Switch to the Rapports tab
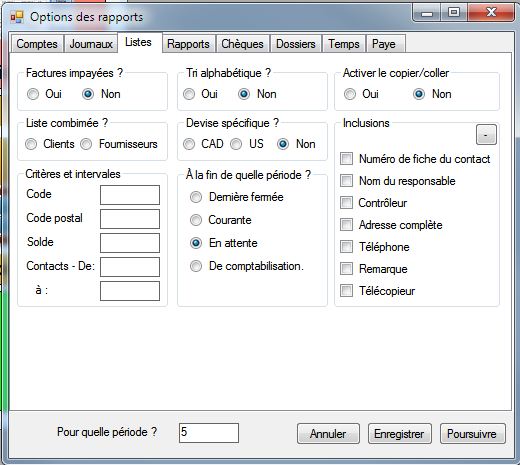Screen dimensions: 520x465 pyautogui.click(x=188, y=44)
